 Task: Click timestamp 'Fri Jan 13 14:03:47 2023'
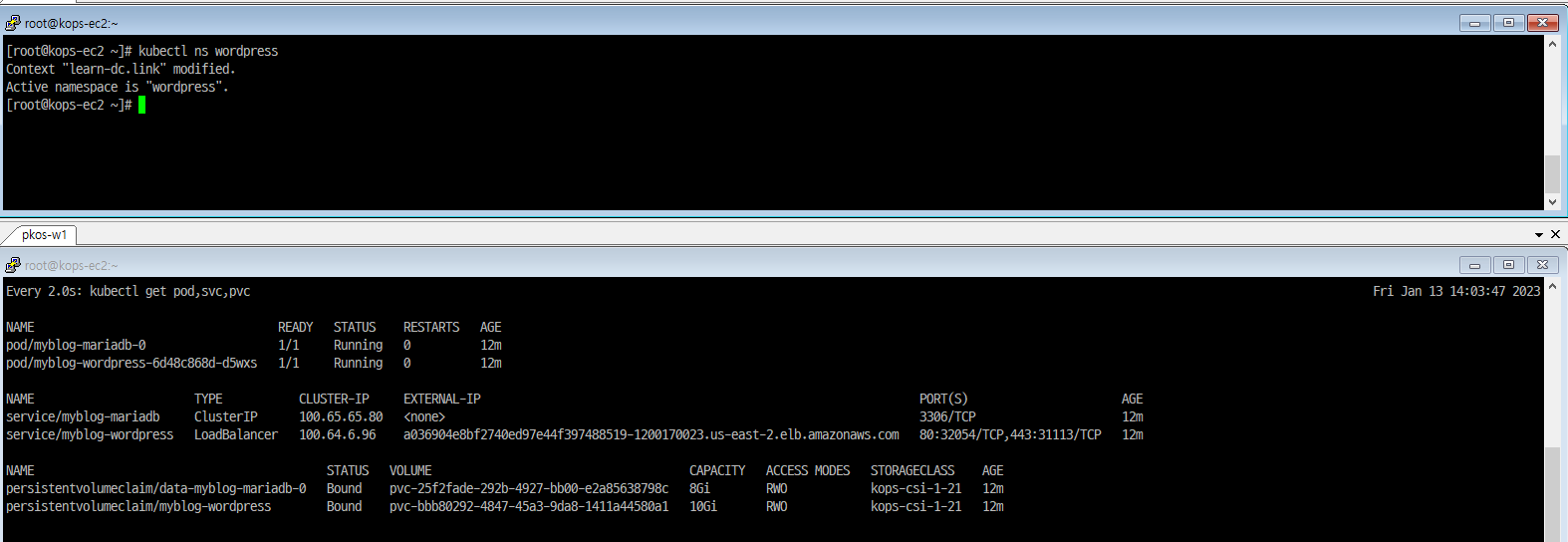1456,291
